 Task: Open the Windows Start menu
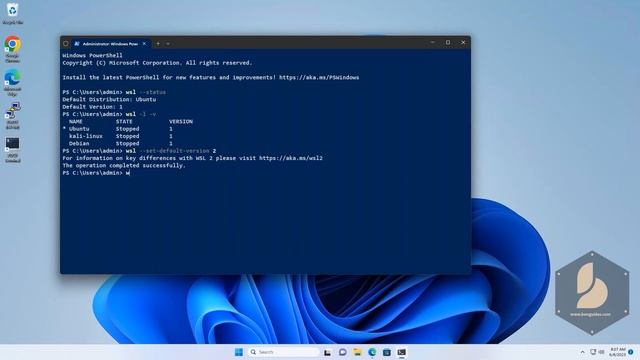coord(239,352)
